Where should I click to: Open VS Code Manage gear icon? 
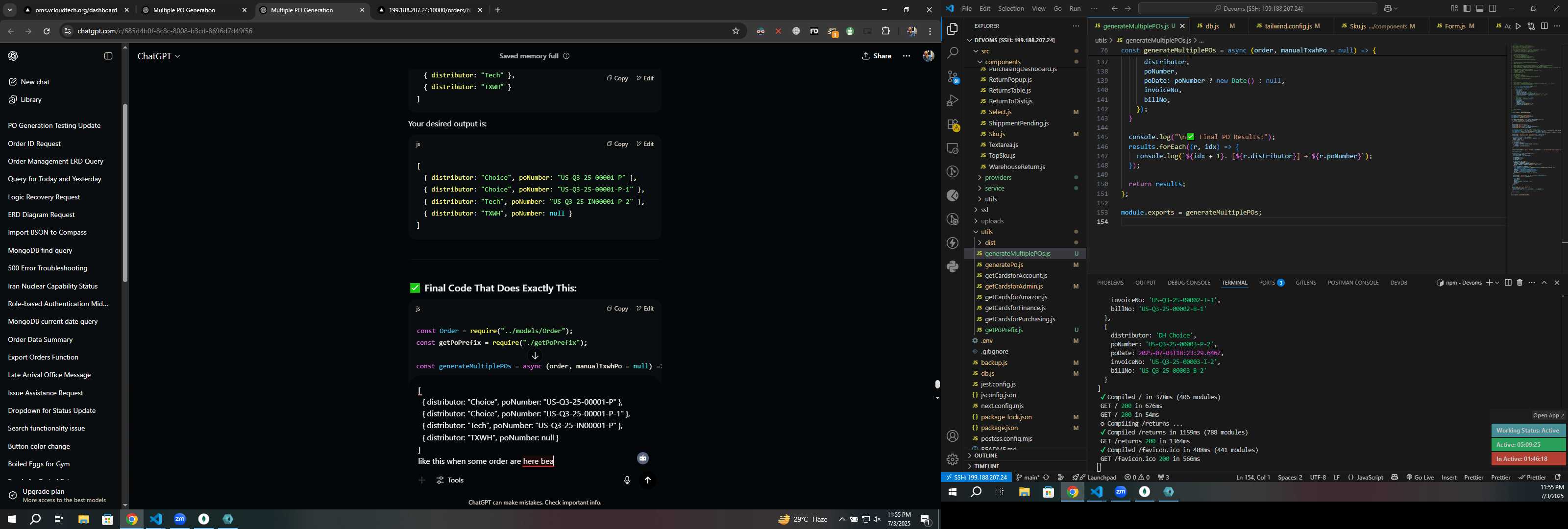pyautogui.click(x=953, y=459)
